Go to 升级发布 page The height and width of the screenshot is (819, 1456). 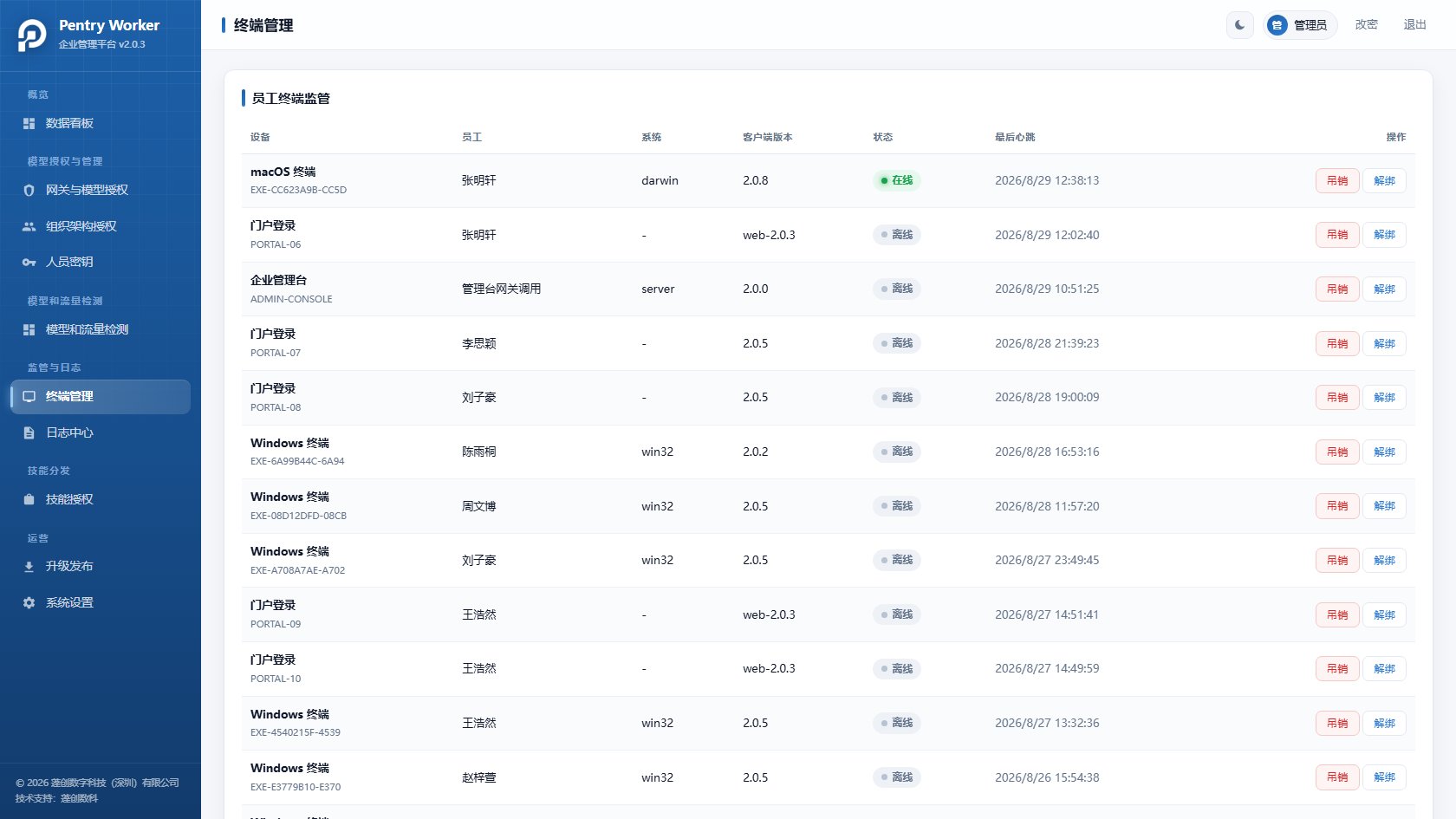(x=101, y=567)
